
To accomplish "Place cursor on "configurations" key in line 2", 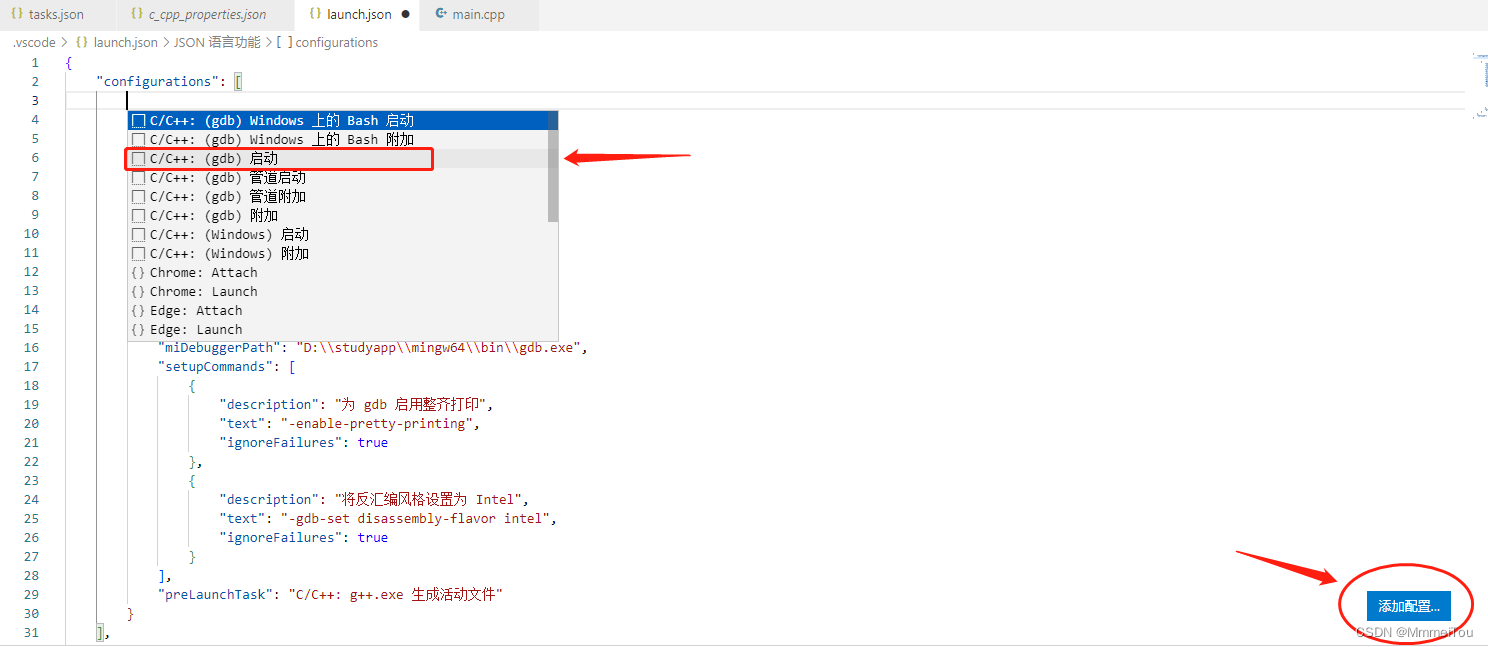I will pyautogui.click(x=158, y=82).
